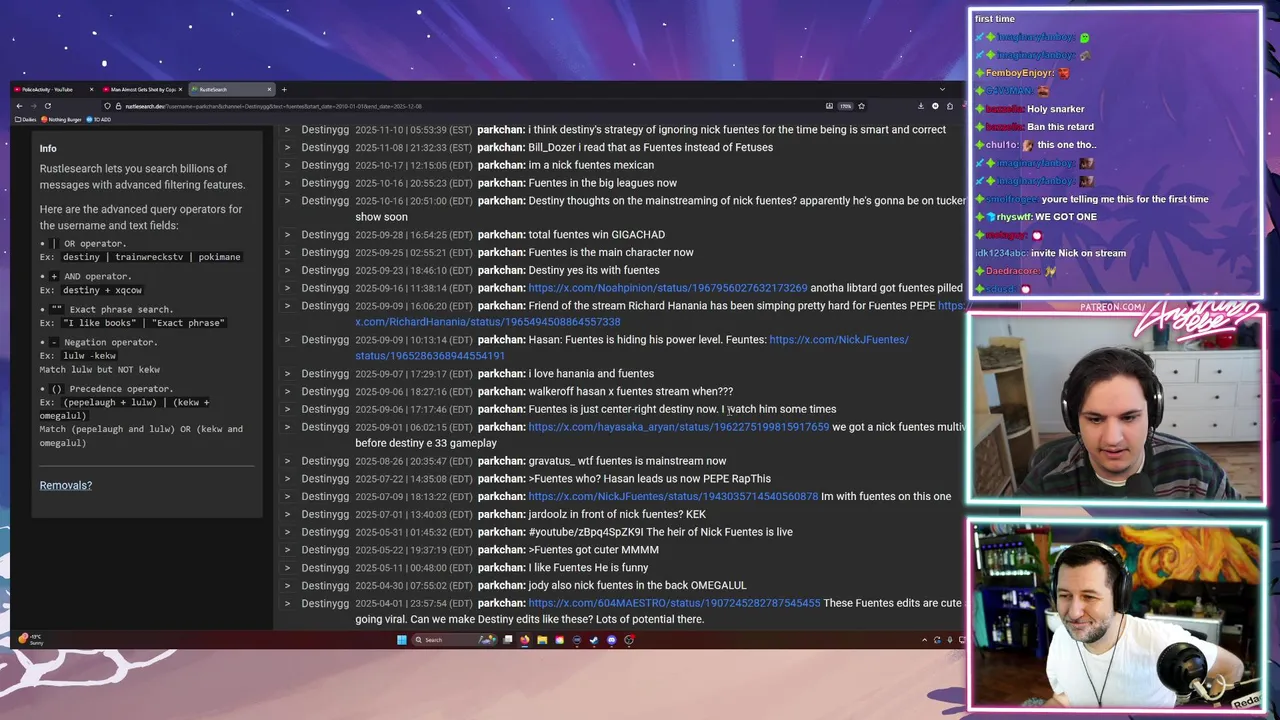
Task: Expand the 2025-11-08 21:32:53 message row
Action: click(x=287, y=147)
